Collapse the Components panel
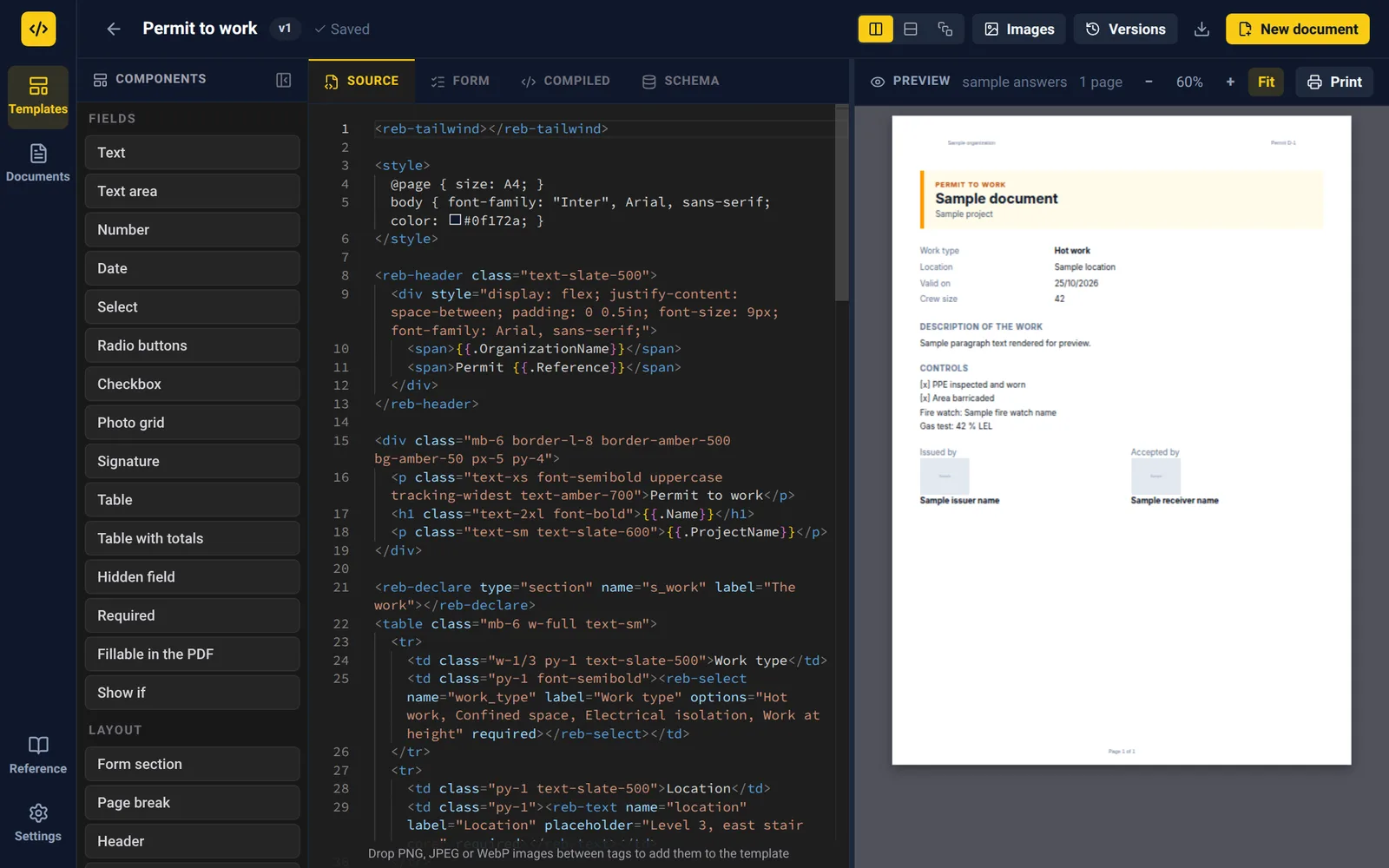The image size is (1389, 868). point(283,80)
